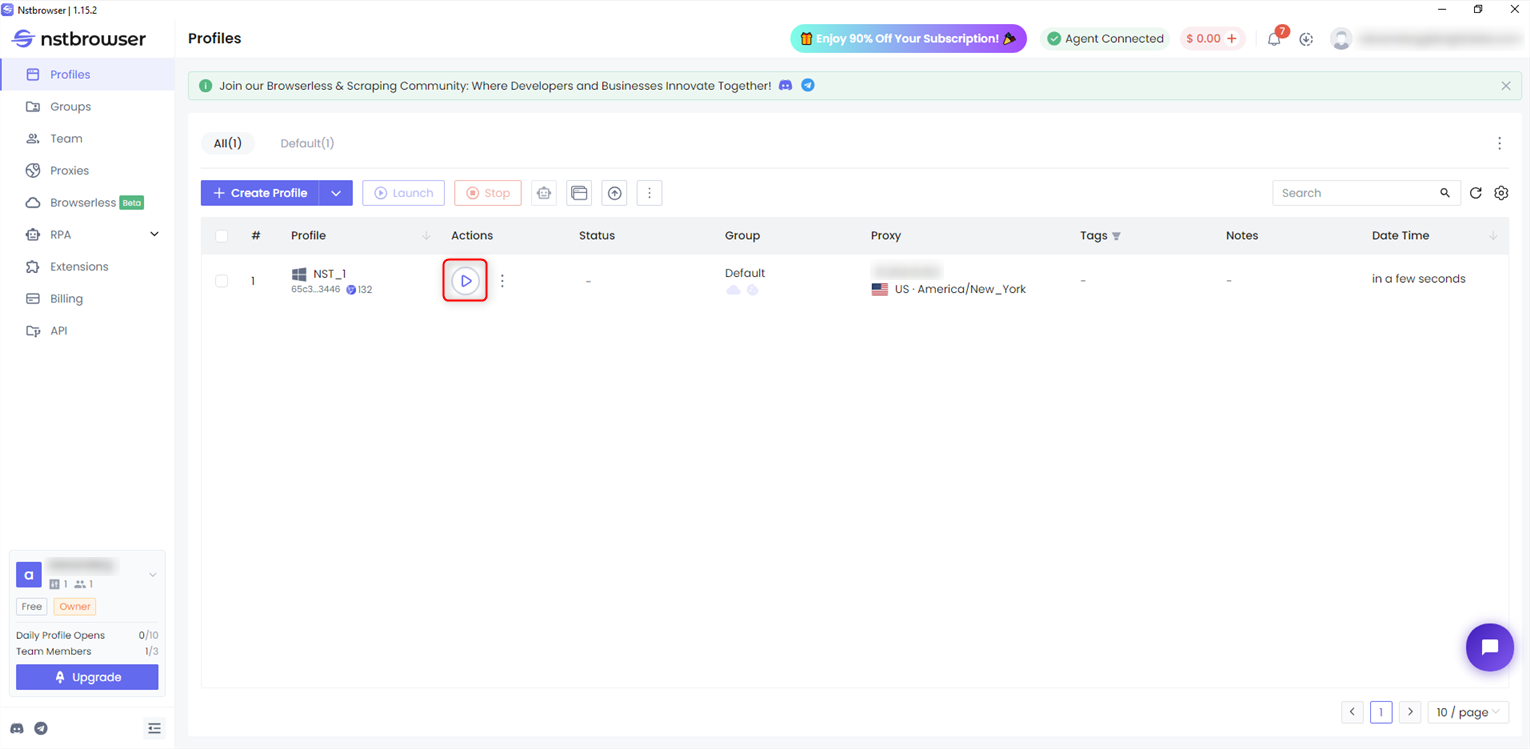Viewport: 1530px width, 749px height.
Task: Click the Free plan tag
Action: coord(32,606)
